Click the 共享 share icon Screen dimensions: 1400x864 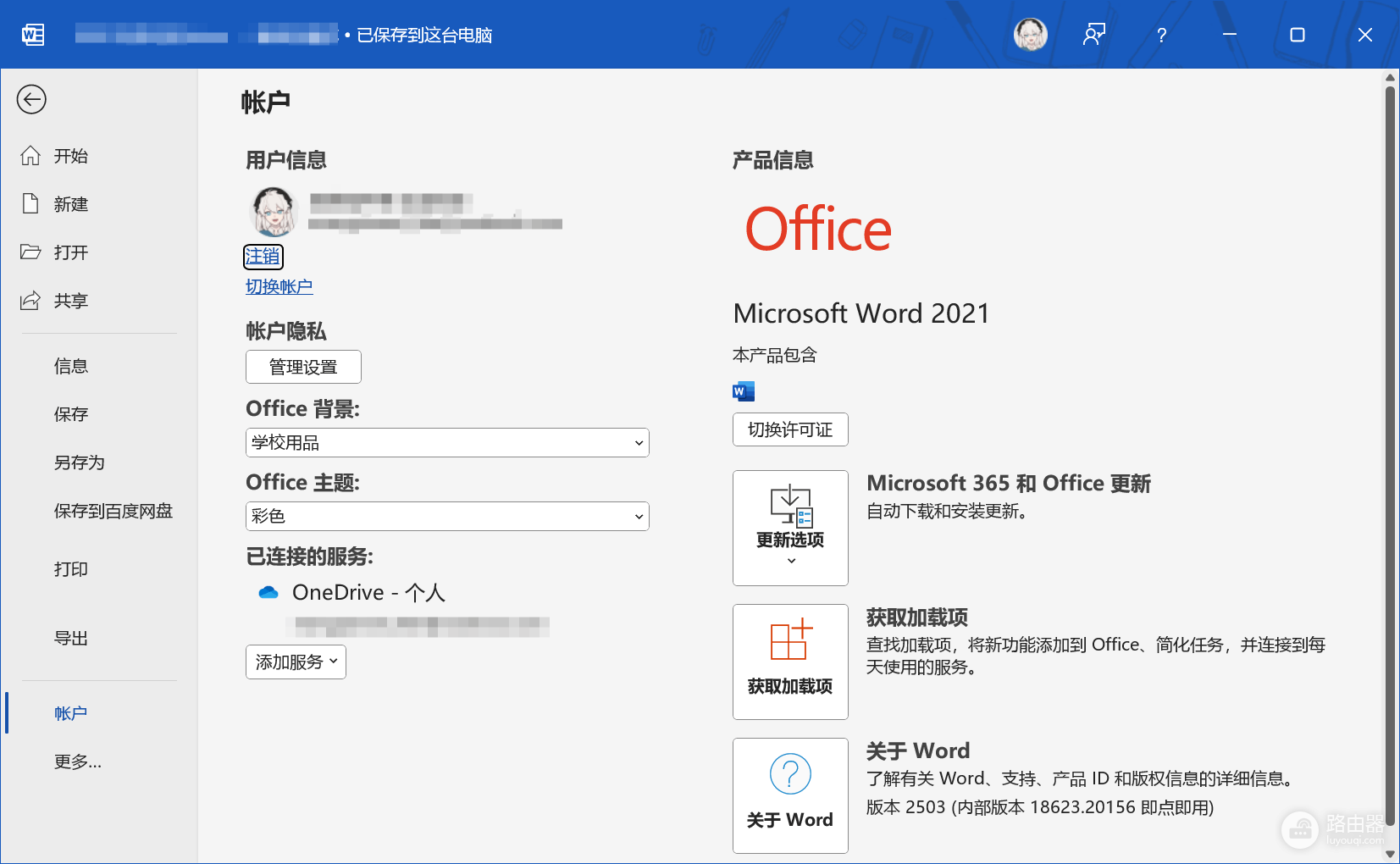[x=30, y=301]
